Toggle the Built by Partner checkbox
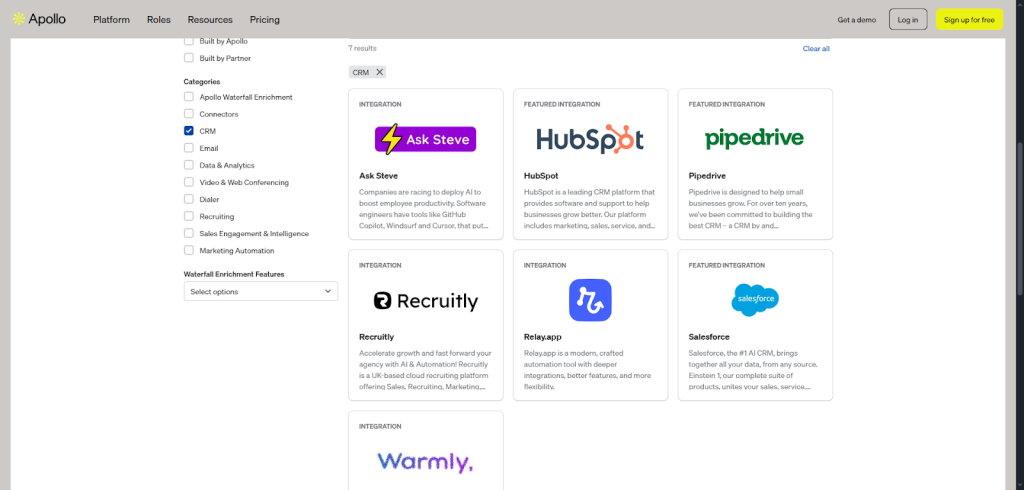 189,57
